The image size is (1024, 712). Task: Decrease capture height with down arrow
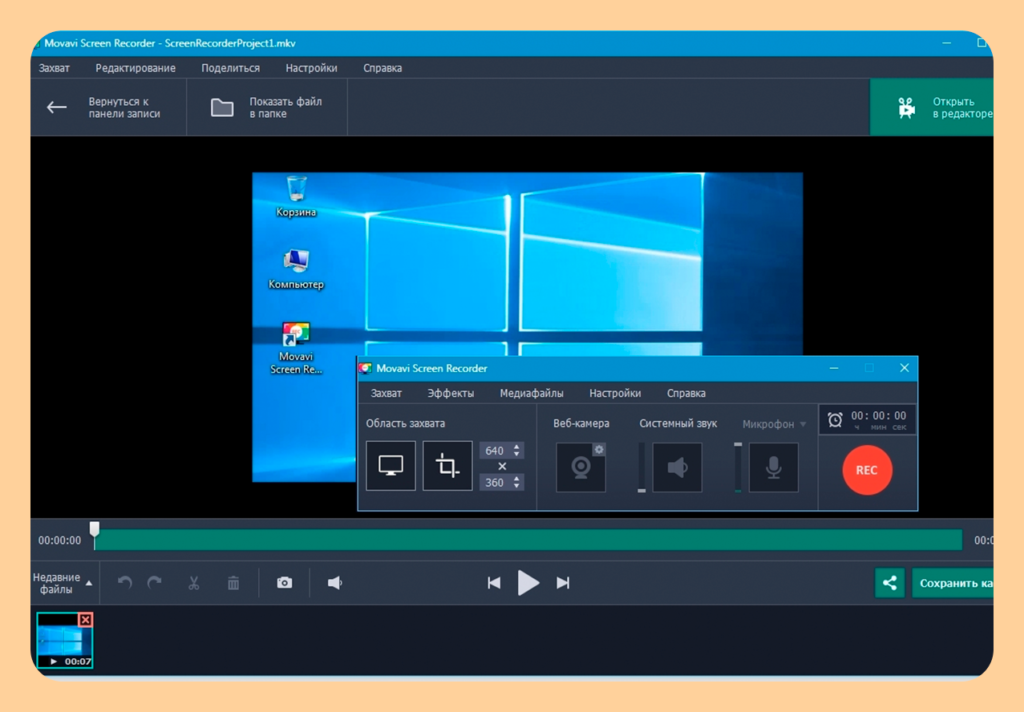[517, 487]
